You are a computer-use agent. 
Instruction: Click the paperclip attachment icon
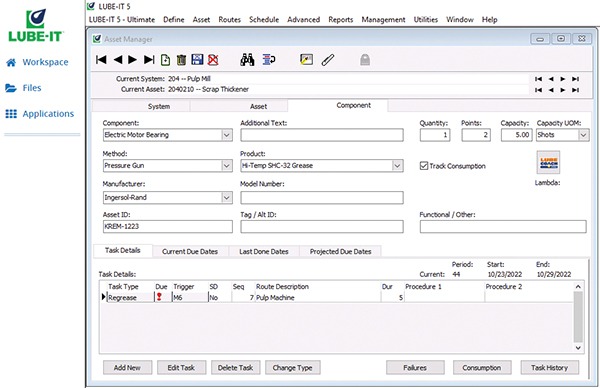tap(328, 60)
